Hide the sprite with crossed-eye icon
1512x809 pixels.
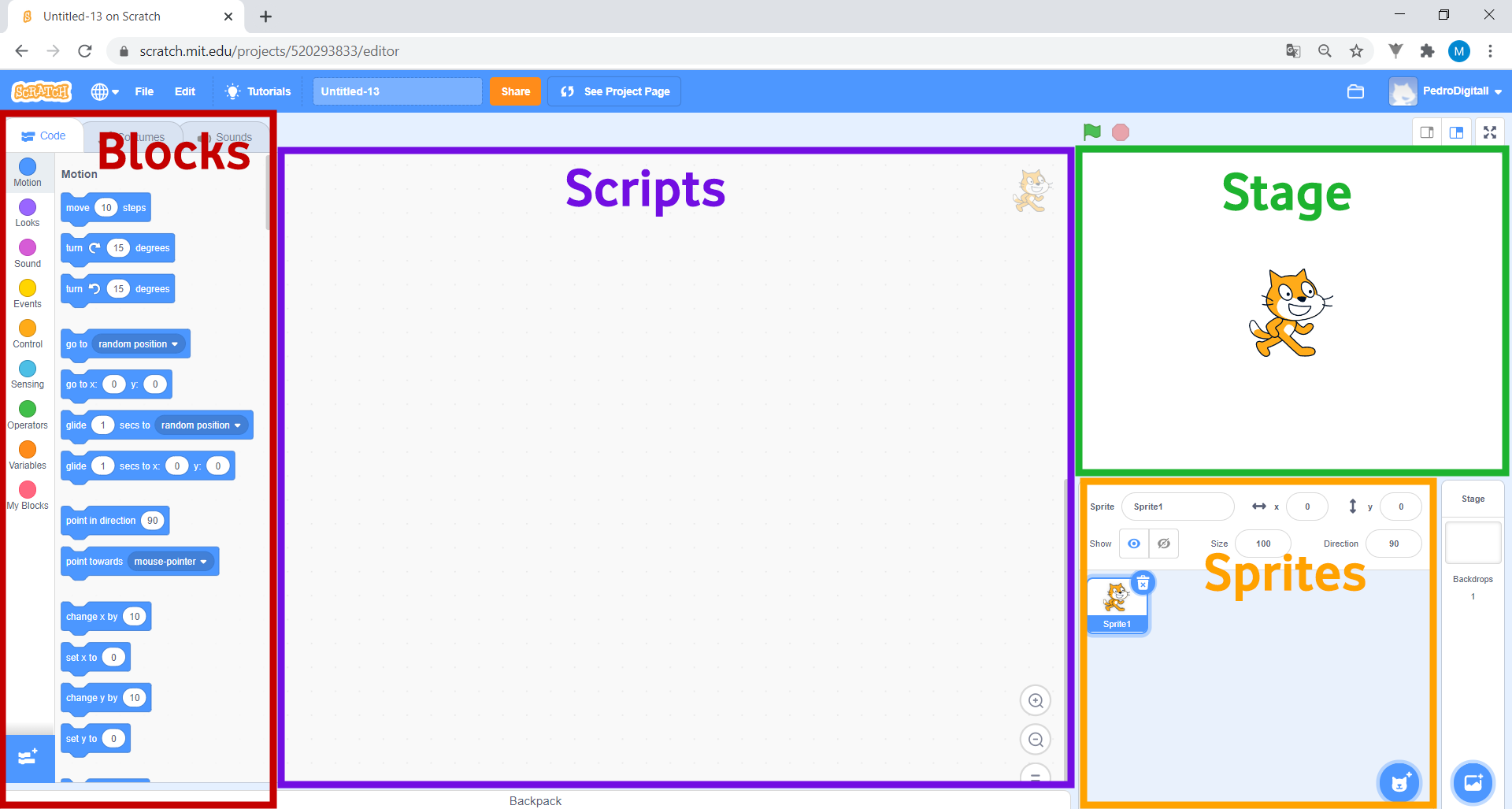click(x=1164, y=544)
